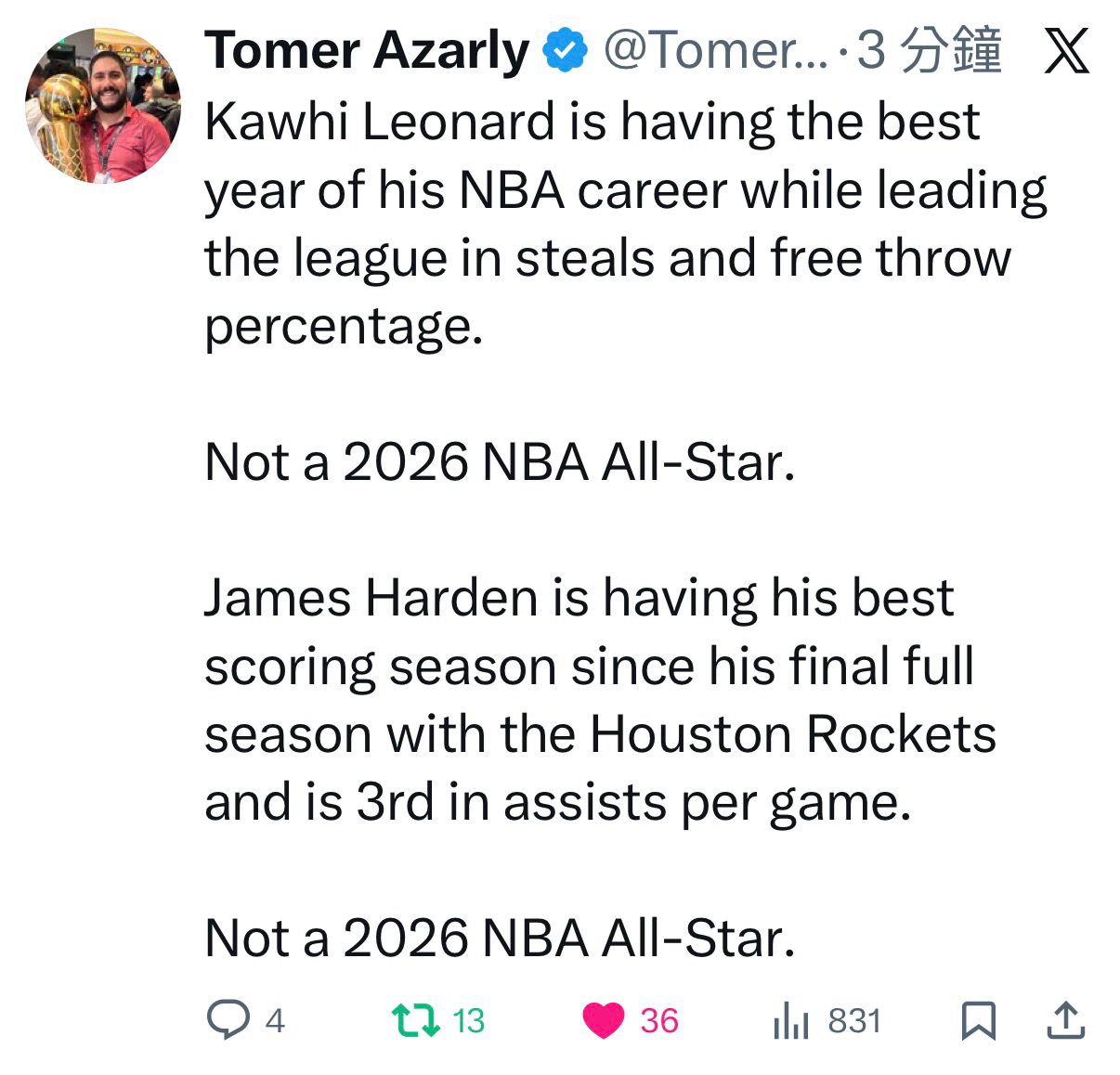Viewport: 1120px width, 1075px height.
Task: Click the 3 分鐘 post timestamp
Action: tap(930, 50)
